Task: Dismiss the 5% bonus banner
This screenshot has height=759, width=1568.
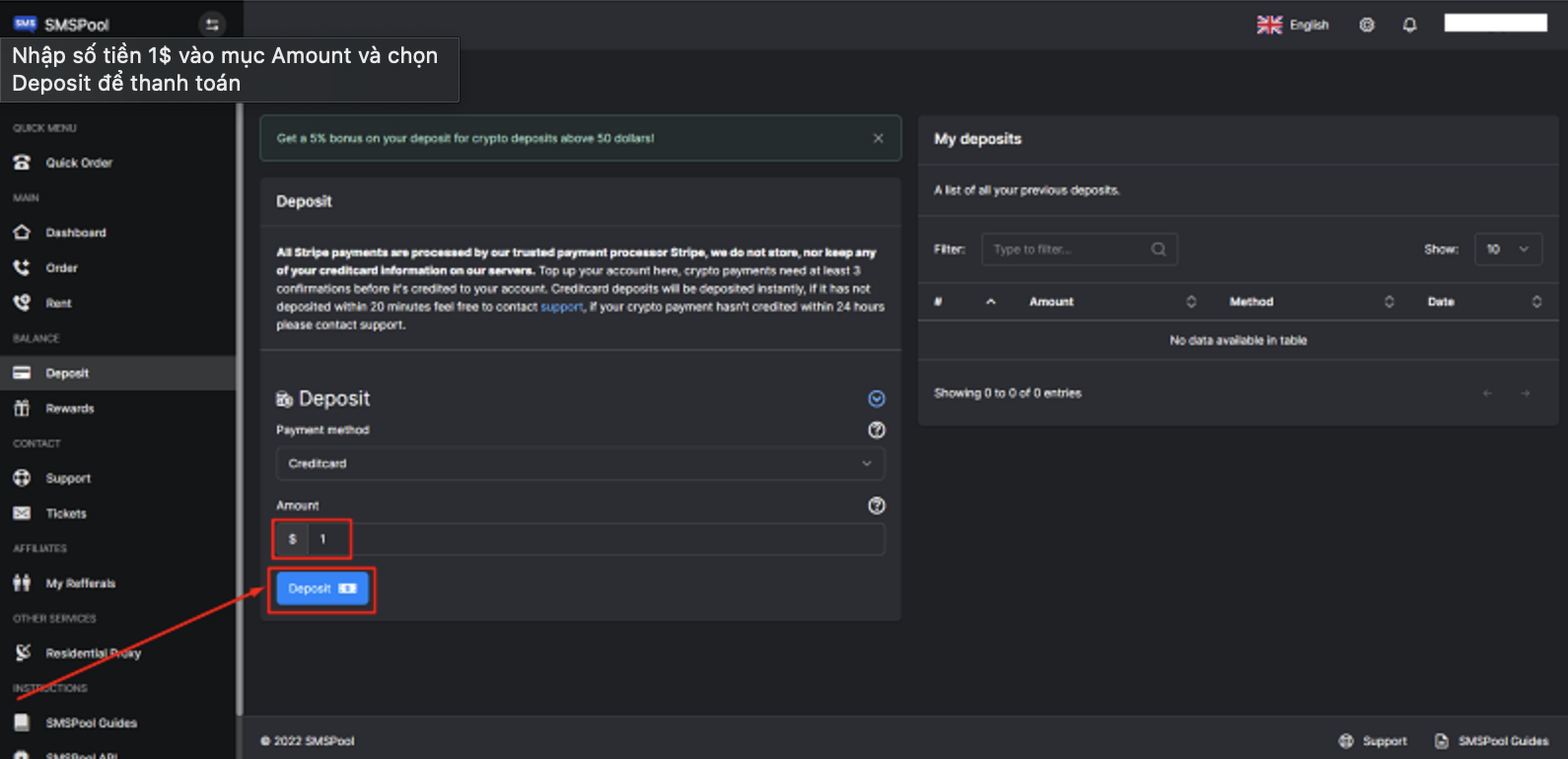Action: 878,138
